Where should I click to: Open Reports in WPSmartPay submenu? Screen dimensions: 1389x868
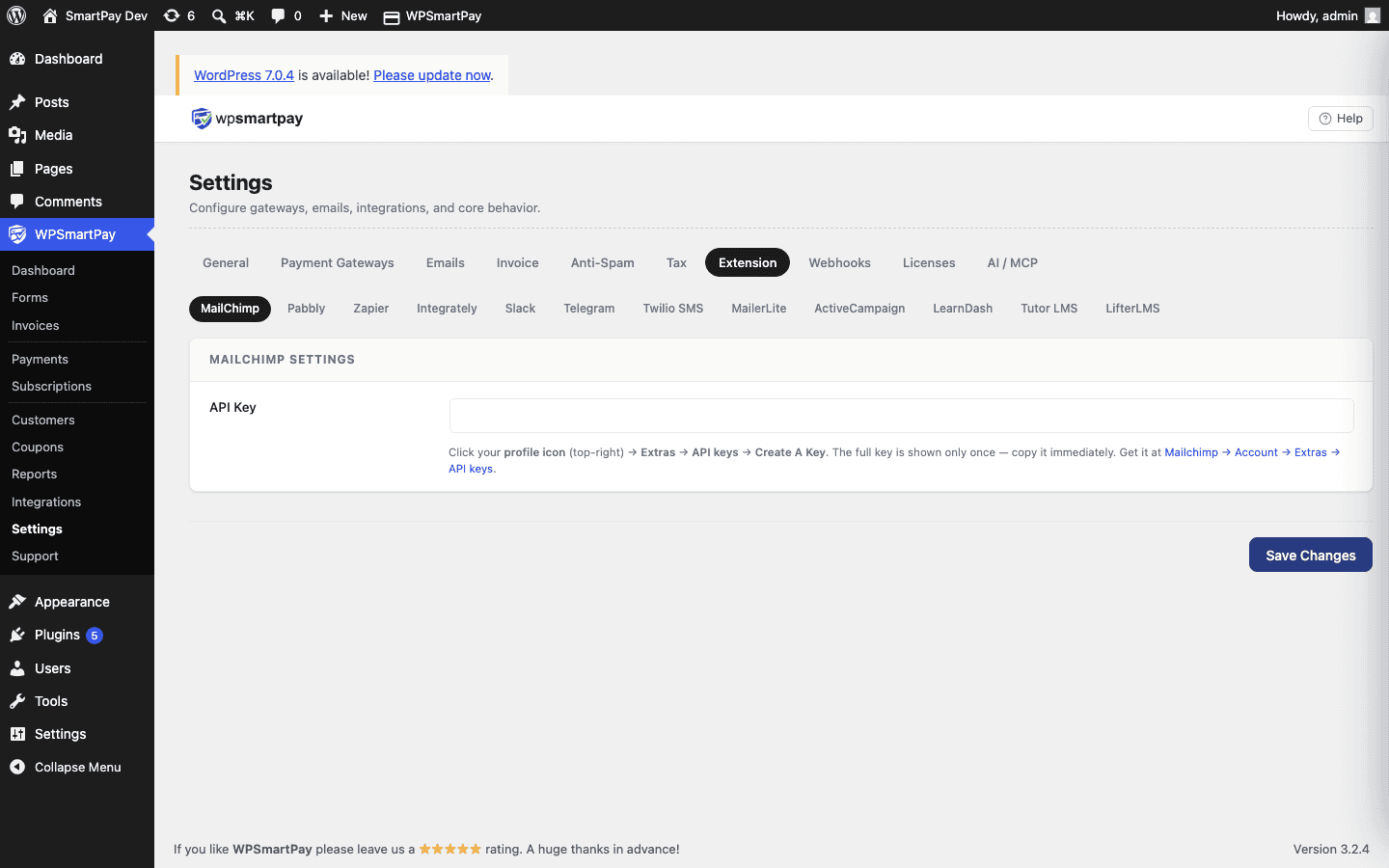[x=35, y=475]
